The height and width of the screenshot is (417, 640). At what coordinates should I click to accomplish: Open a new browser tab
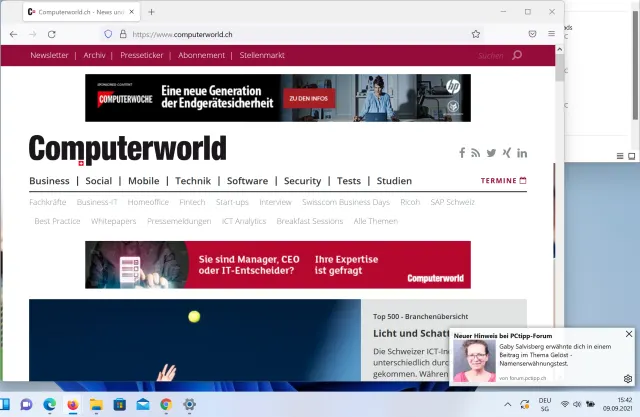tap(151, 12)
